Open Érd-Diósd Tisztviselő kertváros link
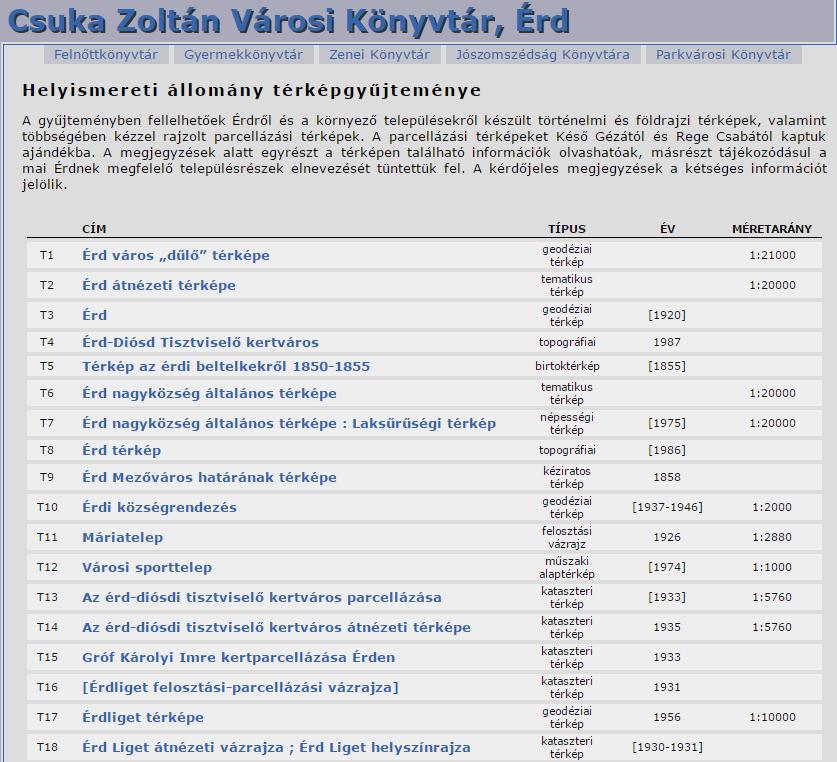This screenshot has width=837, height=762. pos(200,342)
